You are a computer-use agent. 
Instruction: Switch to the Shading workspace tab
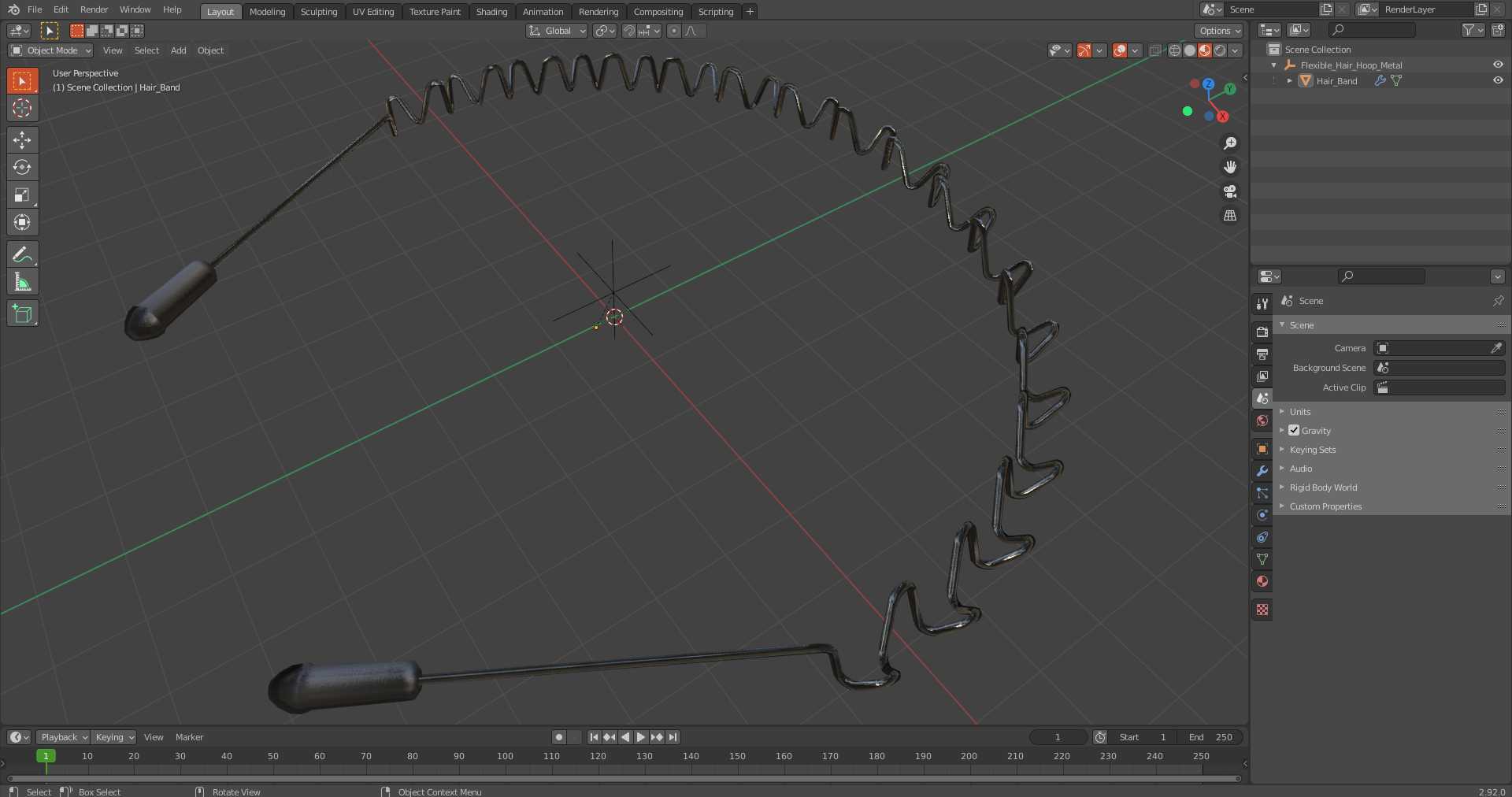[x=491, y=12]
